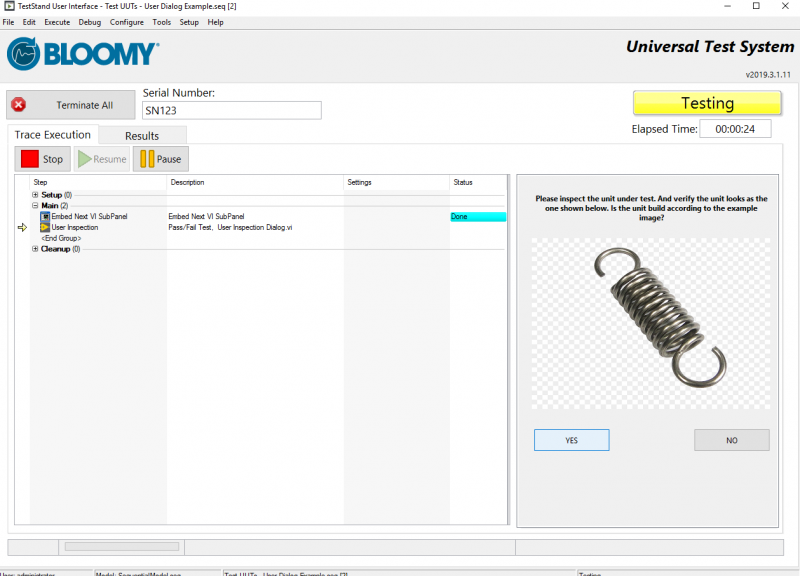Viewport: 800px width, 576px height.
Task: Minimize the TestStand window
Action: [x=728, y=6]
